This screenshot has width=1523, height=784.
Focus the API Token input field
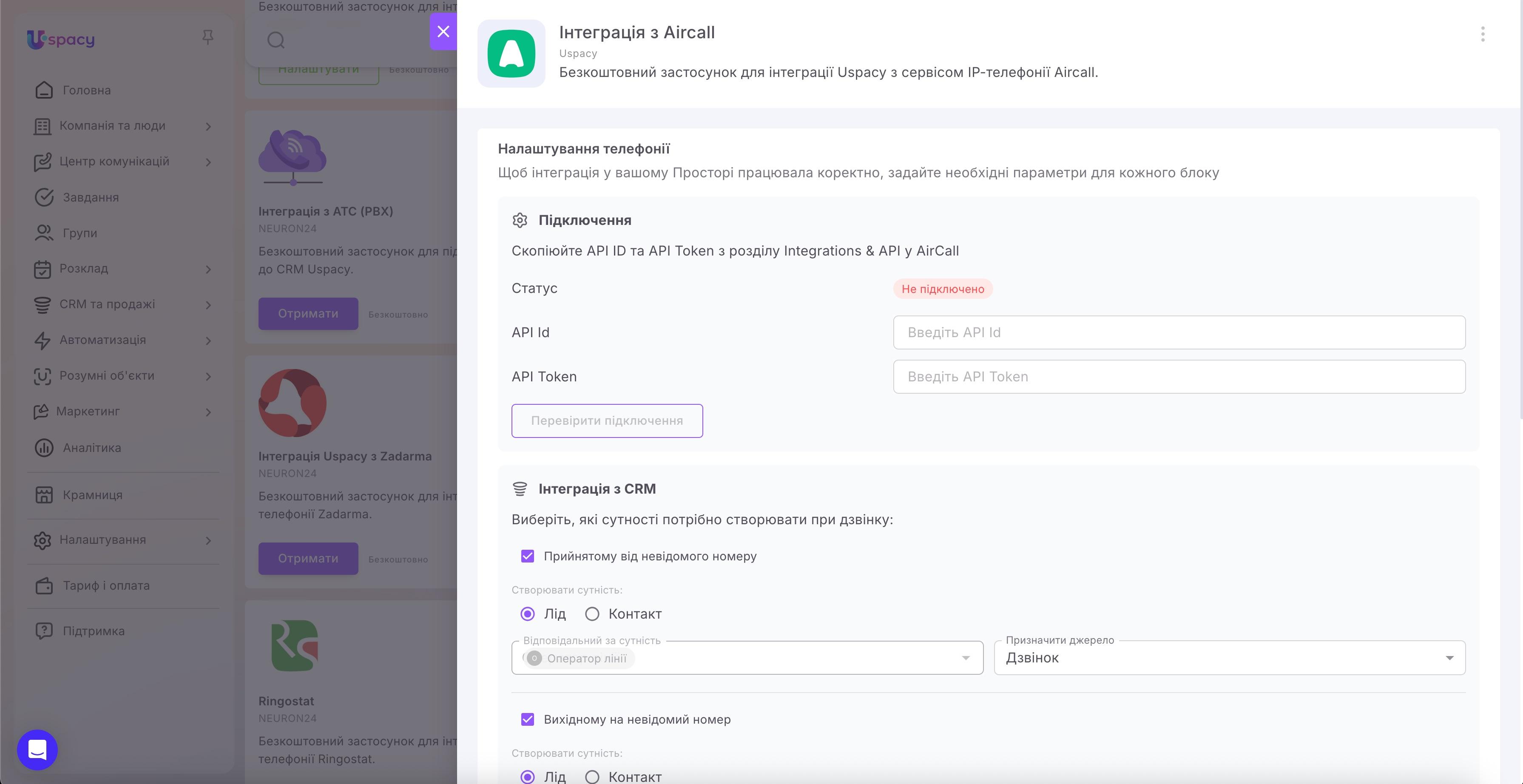pyautogui.click(x=1179, y=377)
